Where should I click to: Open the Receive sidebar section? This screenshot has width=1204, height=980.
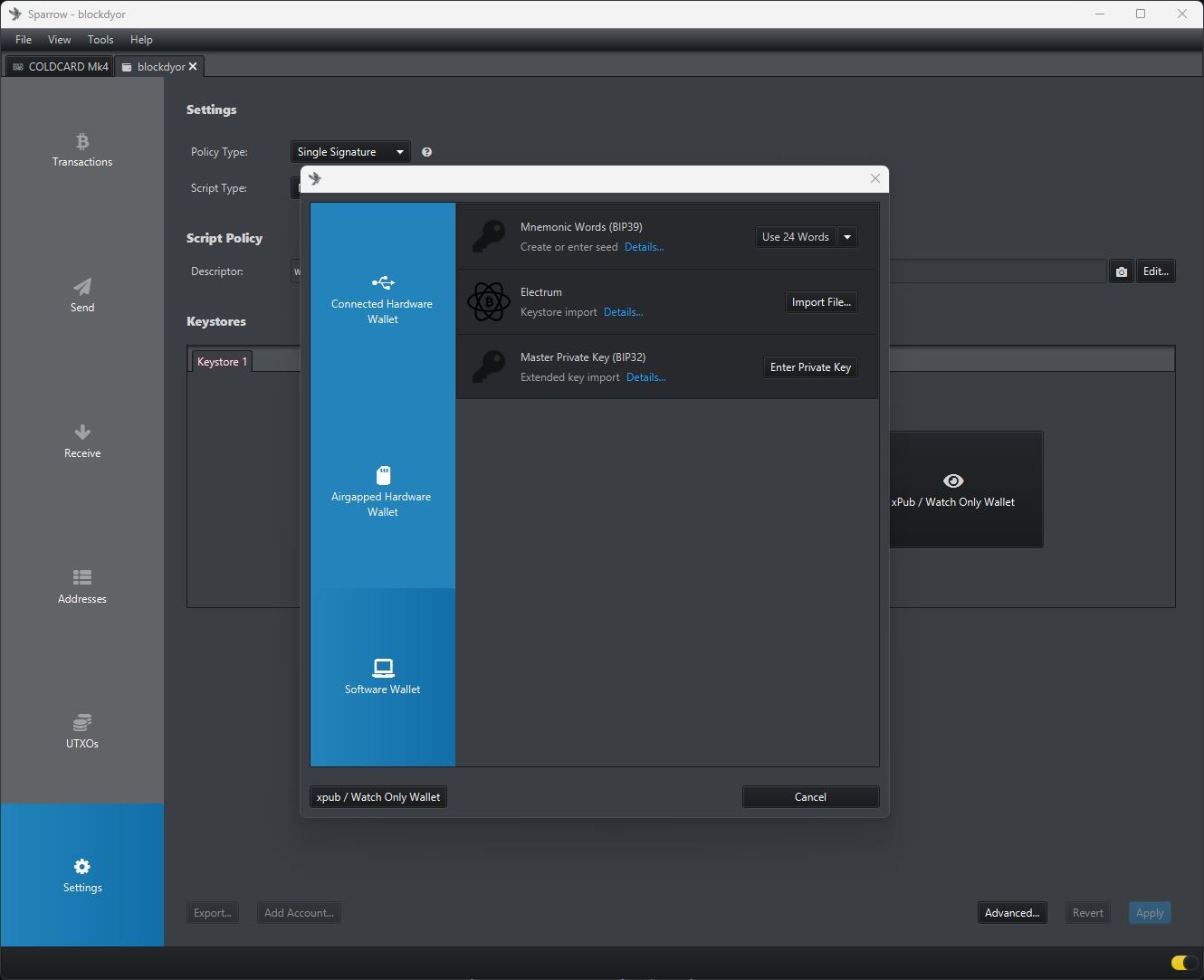[x=82, y=442]
